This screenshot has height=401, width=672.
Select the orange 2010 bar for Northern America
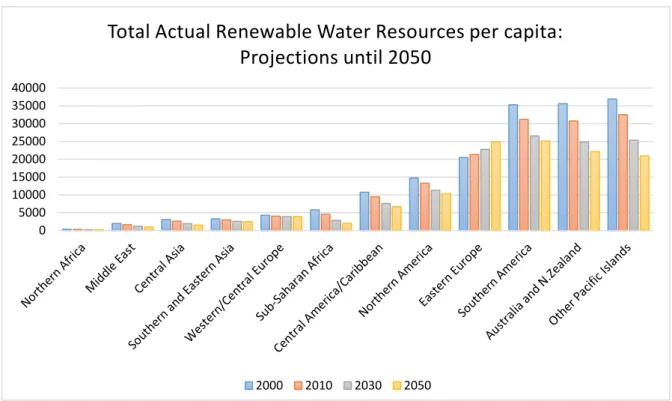pos(424,207)
